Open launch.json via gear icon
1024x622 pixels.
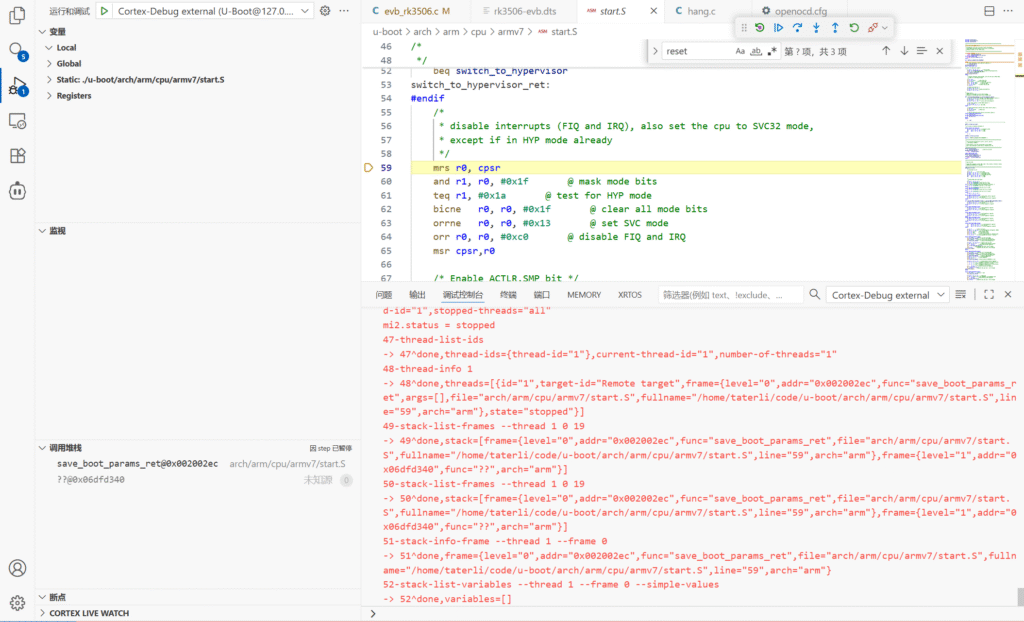325,11
